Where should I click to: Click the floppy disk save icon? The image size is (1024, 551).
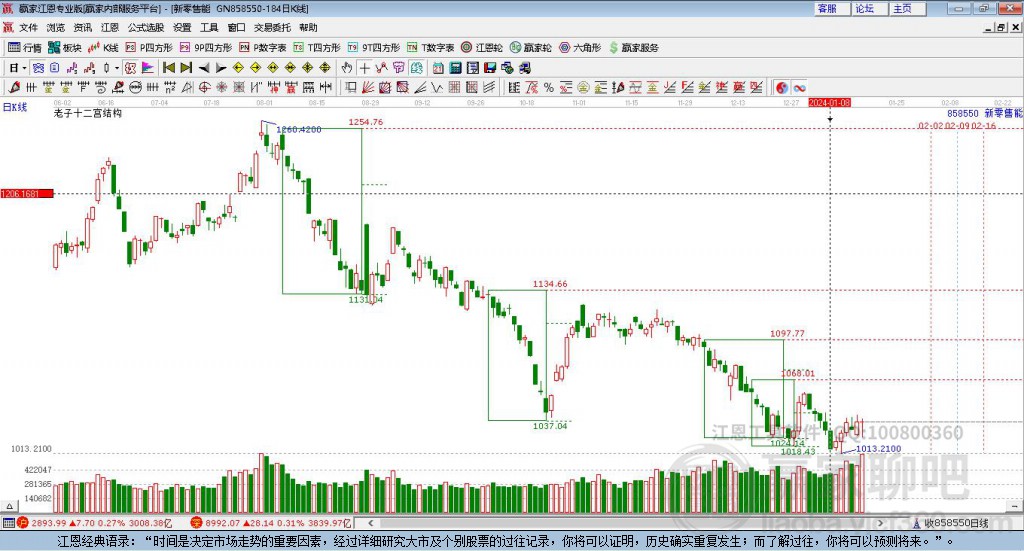click(x=490, y=68)
